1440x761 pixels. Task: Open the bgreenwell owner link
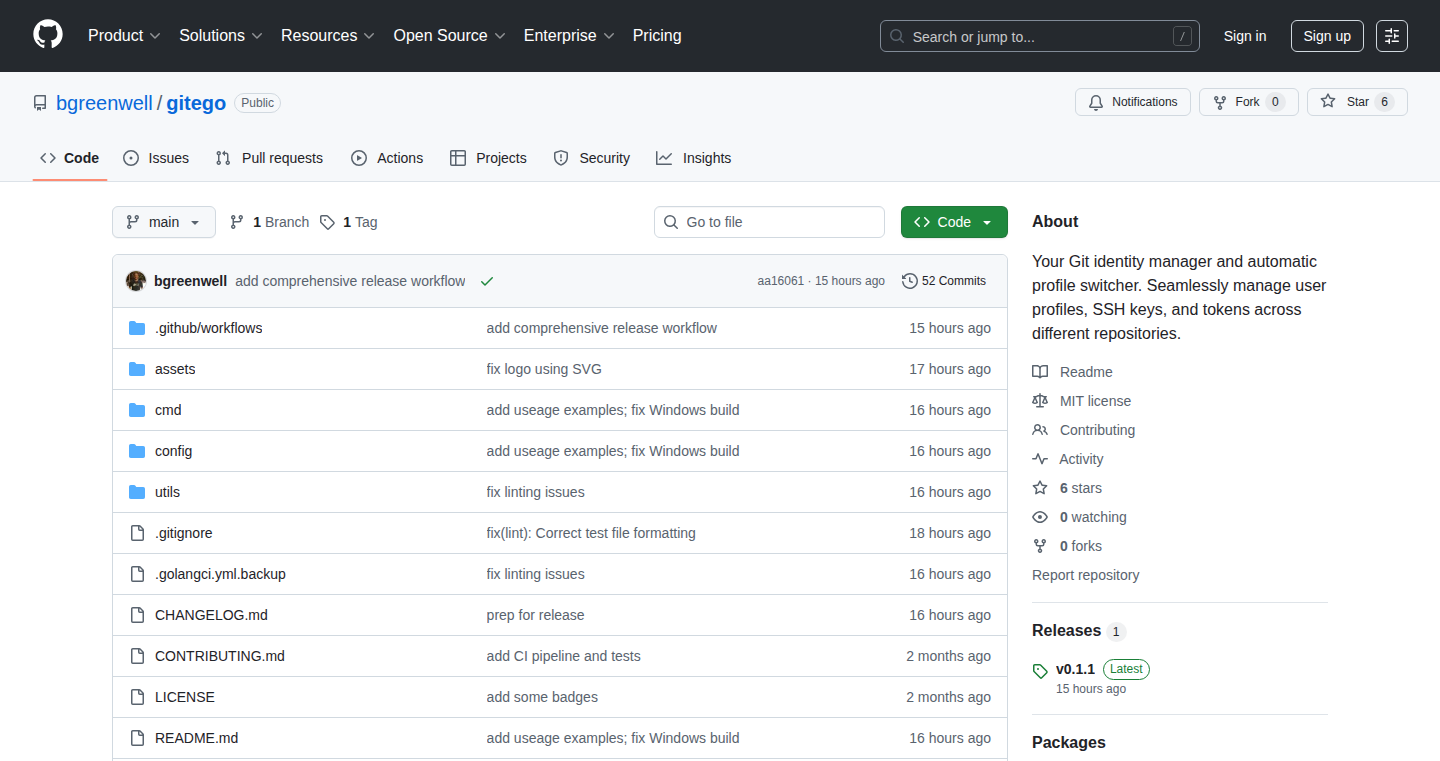point(104,103)
